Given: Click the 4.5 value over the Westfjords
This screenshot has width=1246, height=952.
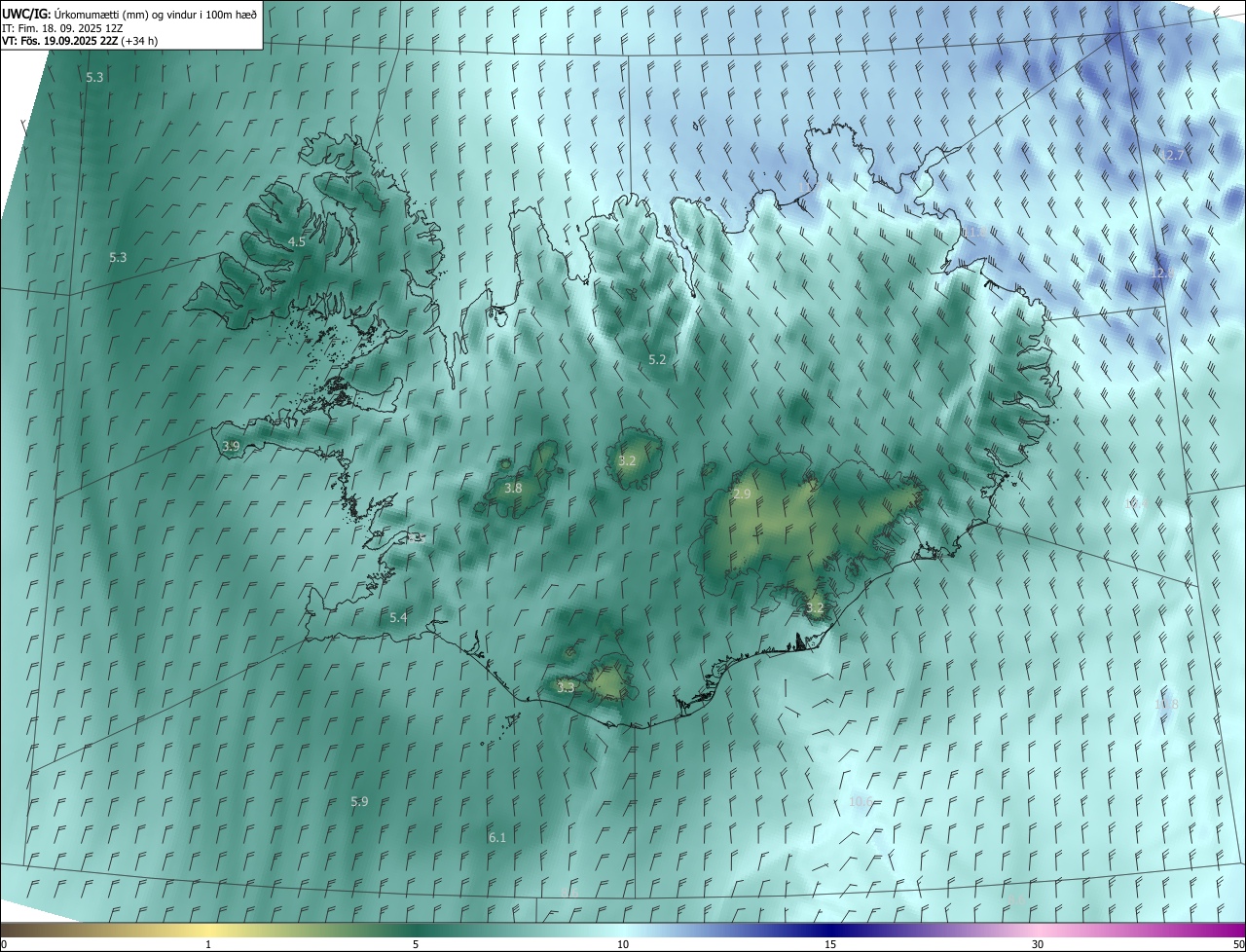Looking at the screenshot, I should point(297,241).
